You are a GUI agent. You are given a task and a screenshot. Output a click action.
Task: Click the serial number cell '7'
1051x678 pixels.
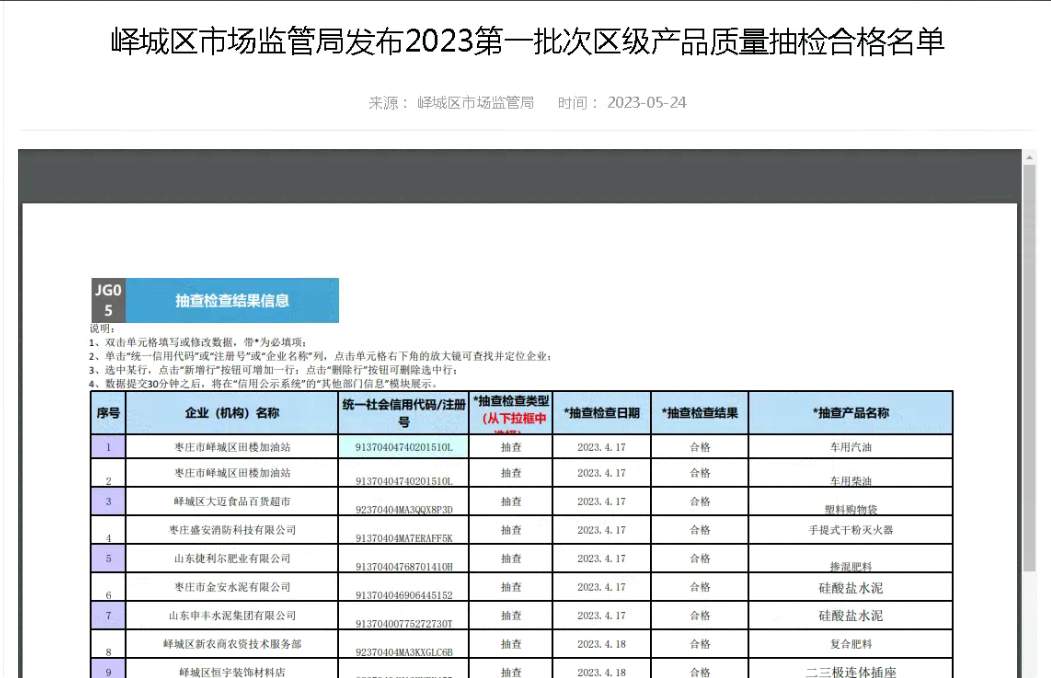point(108,615)
